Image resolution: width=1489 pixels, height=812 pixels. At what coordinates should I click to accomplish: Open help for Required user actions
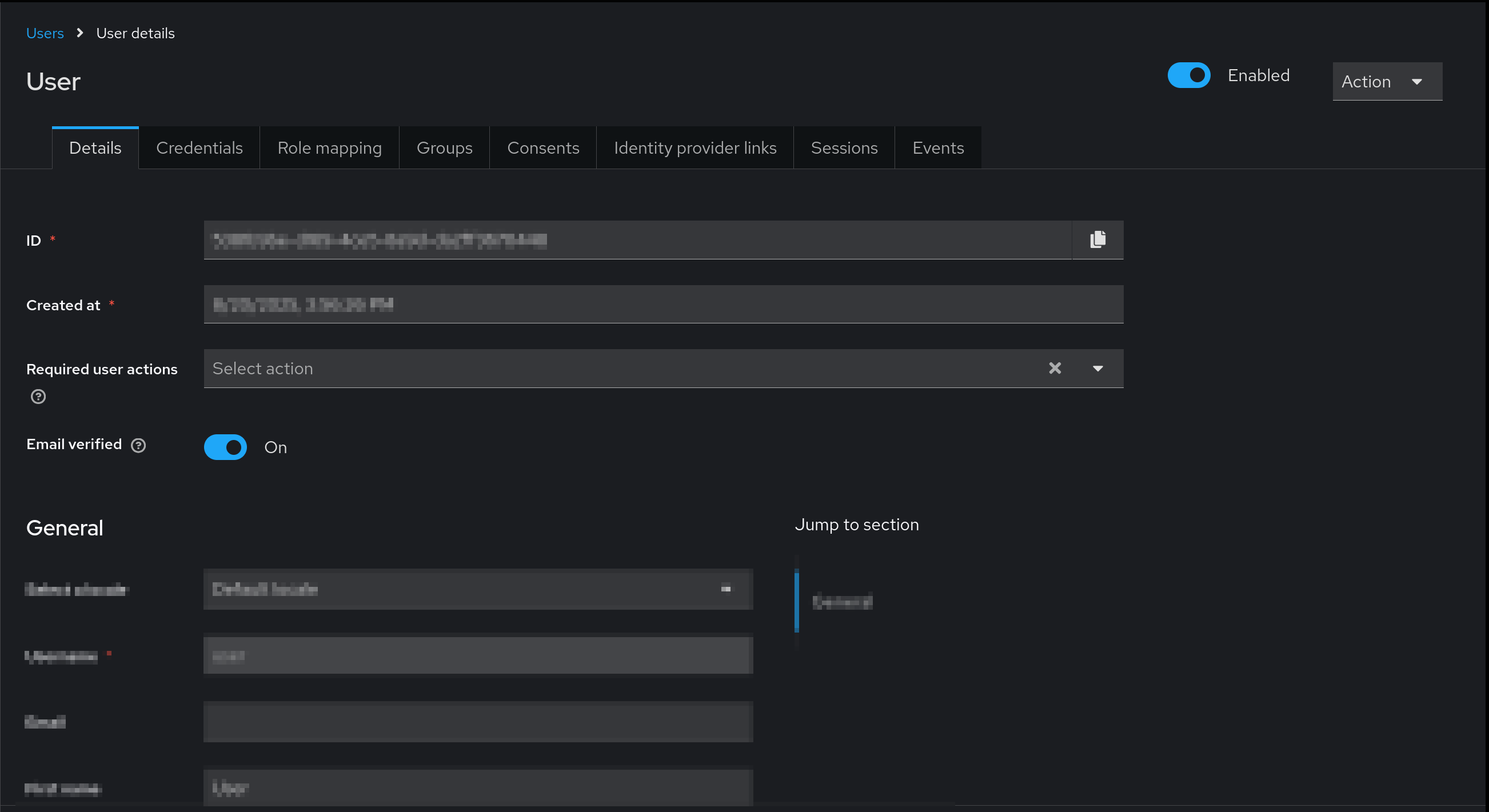(x=38, y=397)
